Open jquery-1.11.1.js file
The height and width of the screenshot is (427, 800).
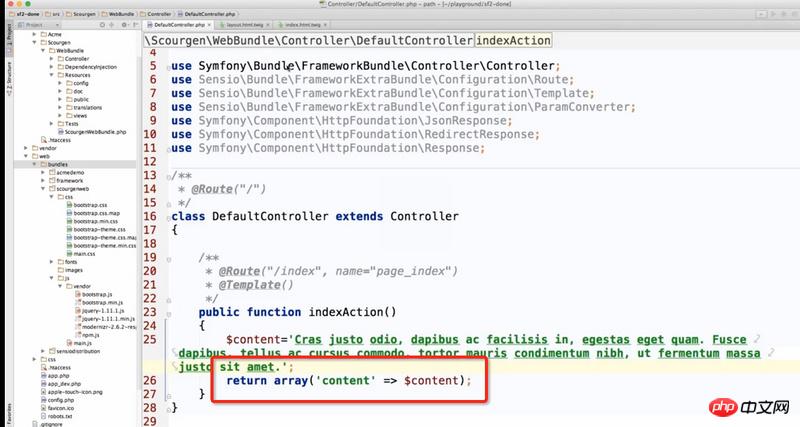coord(99,311)
